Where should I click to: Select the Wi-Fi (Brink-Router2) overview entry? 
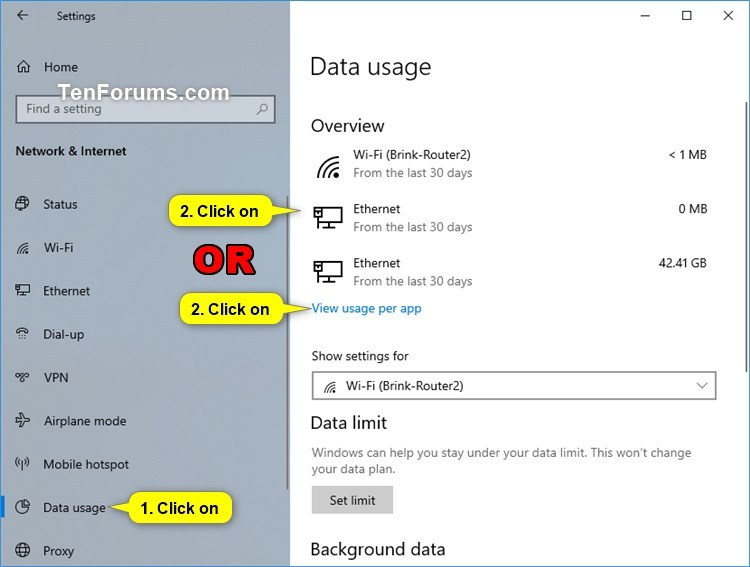point(511,164)
